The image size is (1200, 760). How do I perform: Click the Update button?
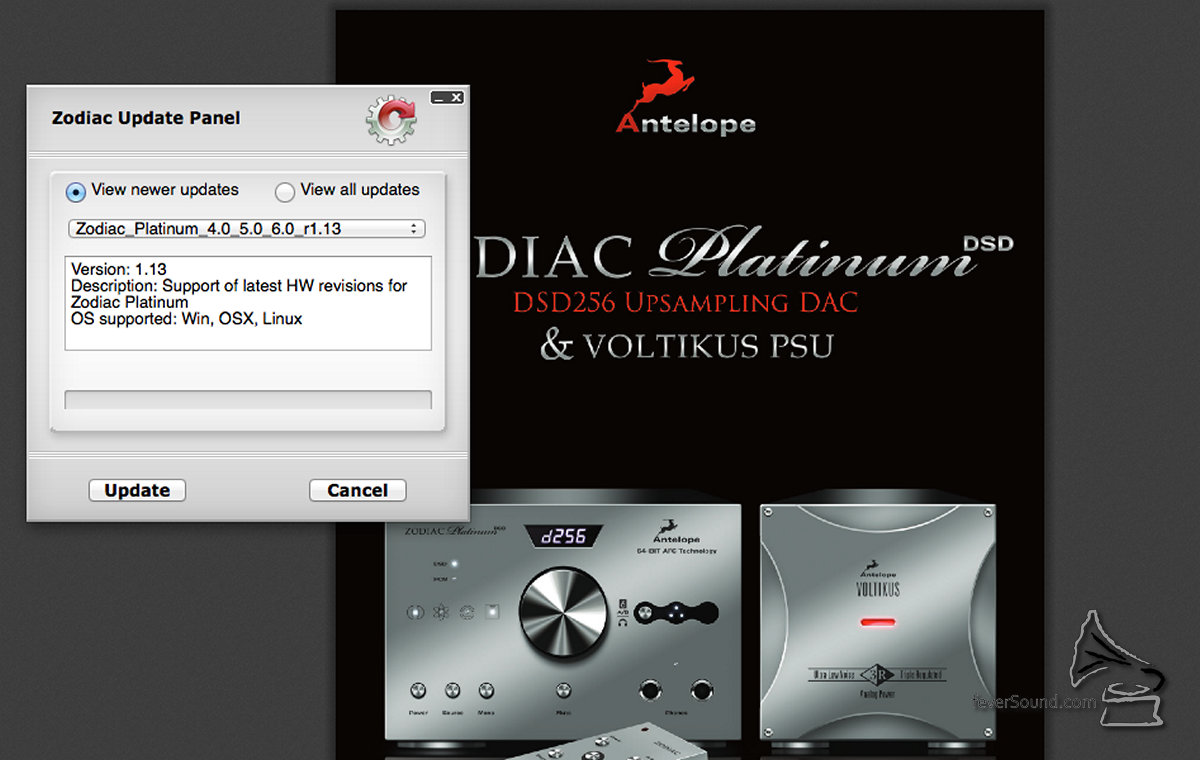click(137, 490)
